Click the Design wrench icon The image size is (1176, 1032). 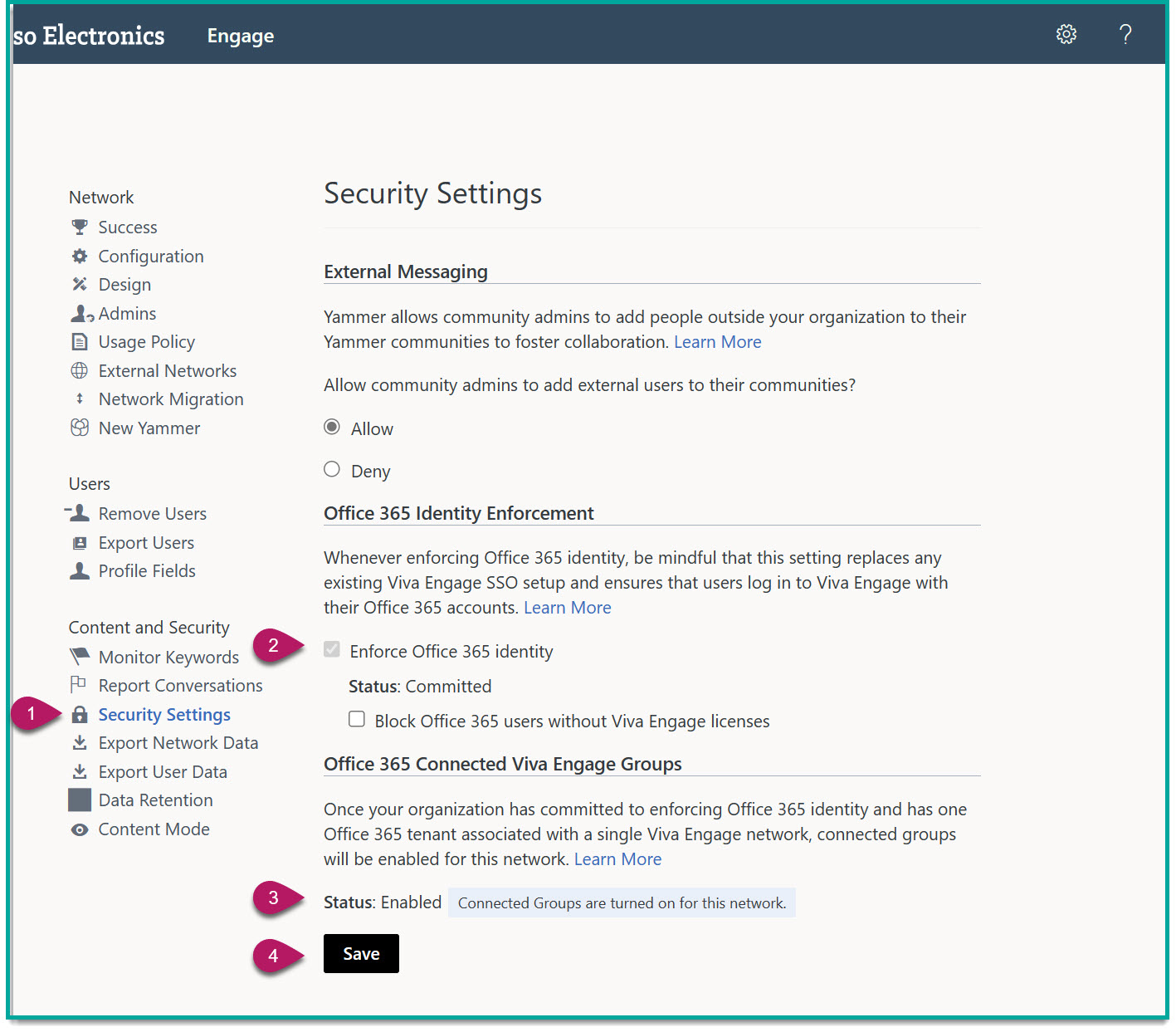[x=80, y=284]
